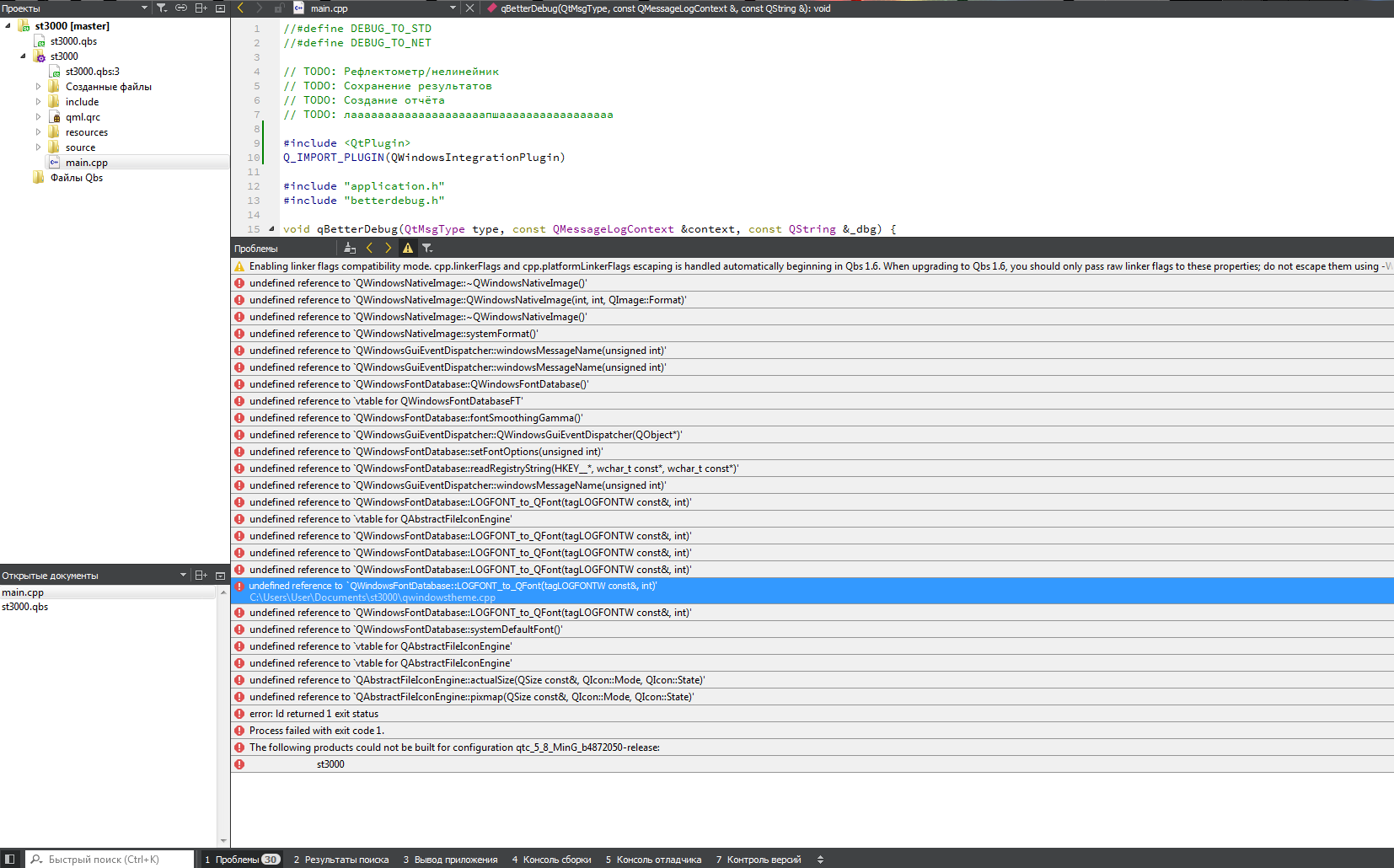Expand the Созданные файлы folder
The width and height of the screenshot is (1394, 868).
38,87
